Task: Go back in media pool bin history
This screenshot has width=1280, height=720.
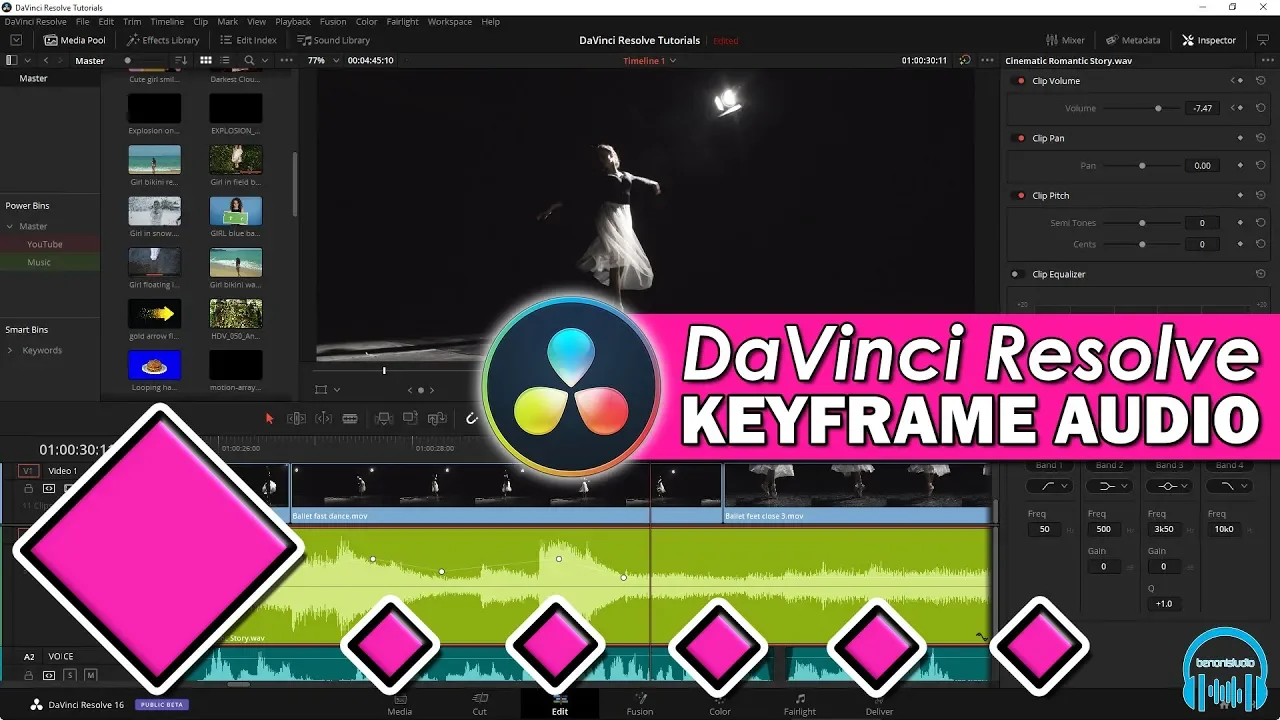Action: (45, 60)
